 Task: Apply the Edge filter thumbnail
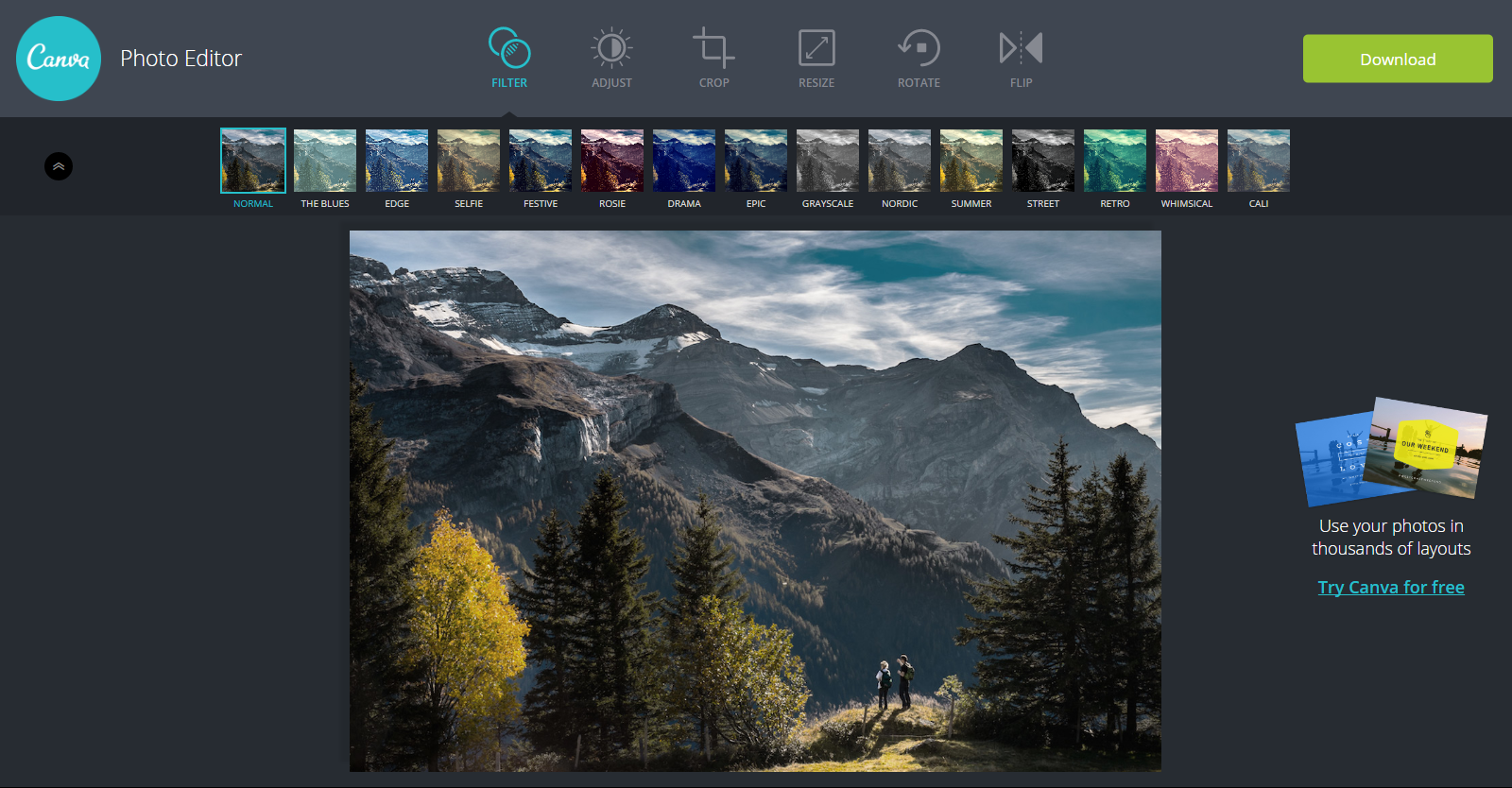pos(397,161)
